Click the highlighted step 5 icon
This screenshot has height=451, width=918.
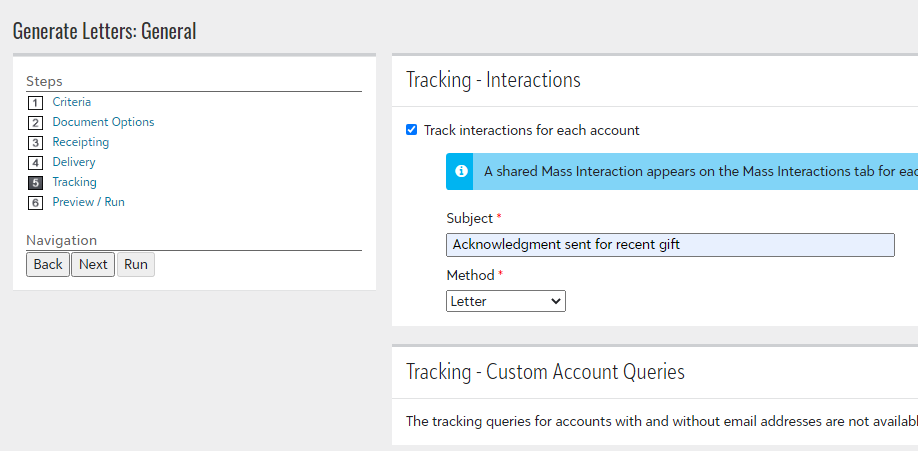click(35, 183)
